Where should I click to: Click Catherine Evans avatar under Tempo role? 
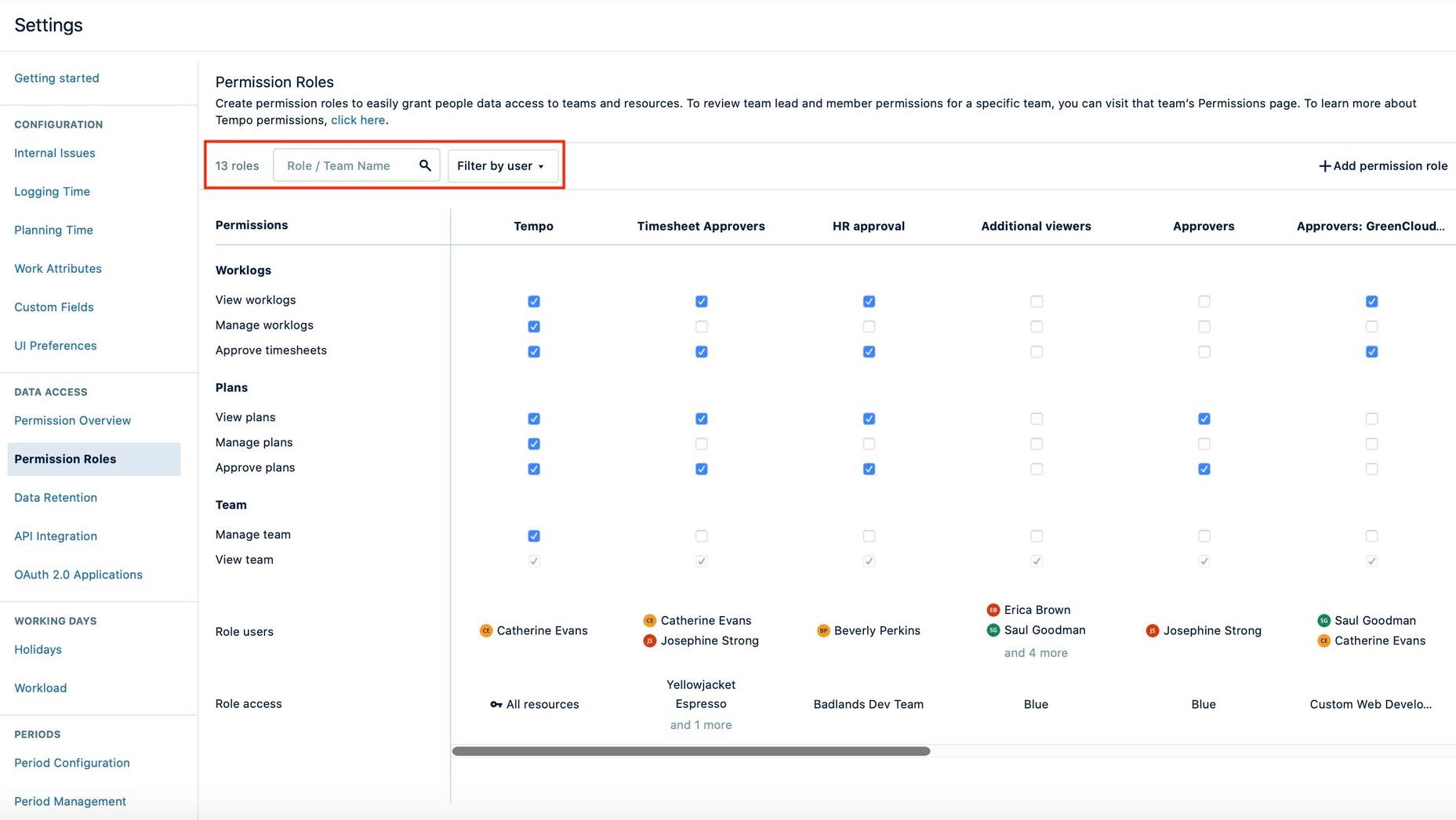(487, 630)
